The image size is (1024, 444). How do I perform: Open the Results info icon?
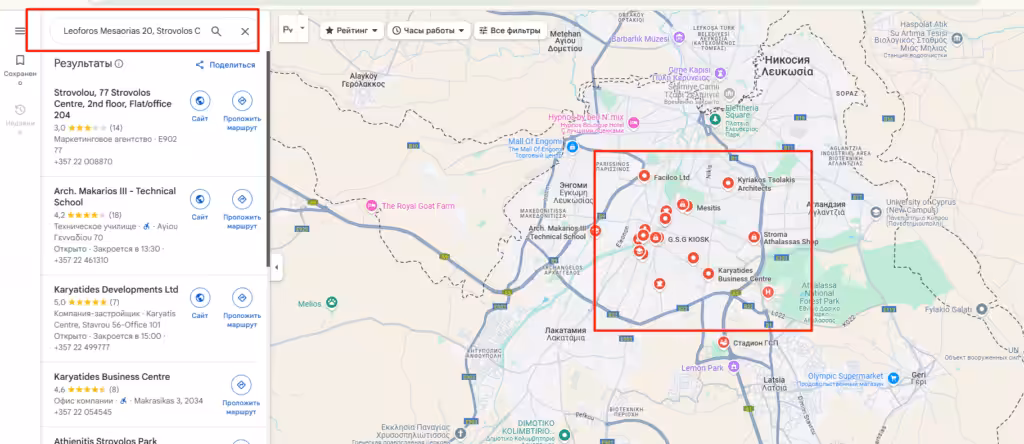pyautogui.click(x=119, y=64)
